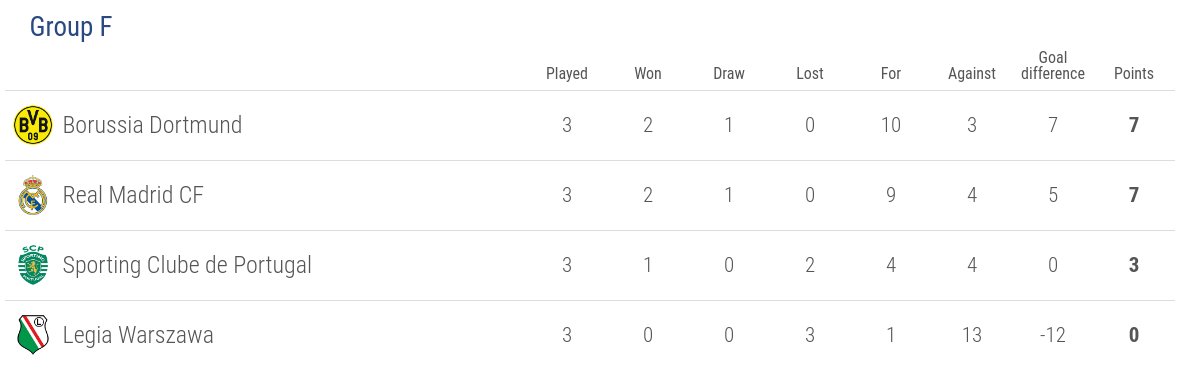This screenshot has width=1179, height=377.
Task: Click the Group F heading
Action: pyautogui.click(x=71, y=26)
